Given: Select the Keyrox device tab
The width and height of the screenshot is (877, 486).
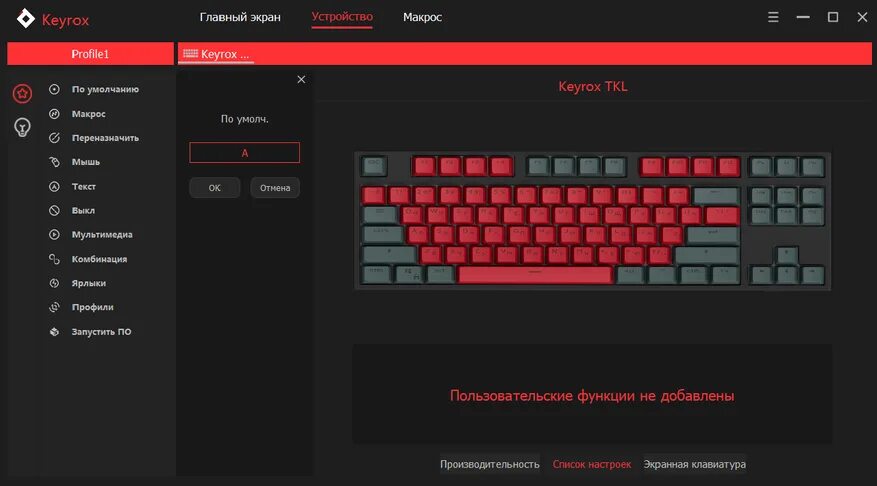Looking at the screenshot, I should [x=216, y=54].
